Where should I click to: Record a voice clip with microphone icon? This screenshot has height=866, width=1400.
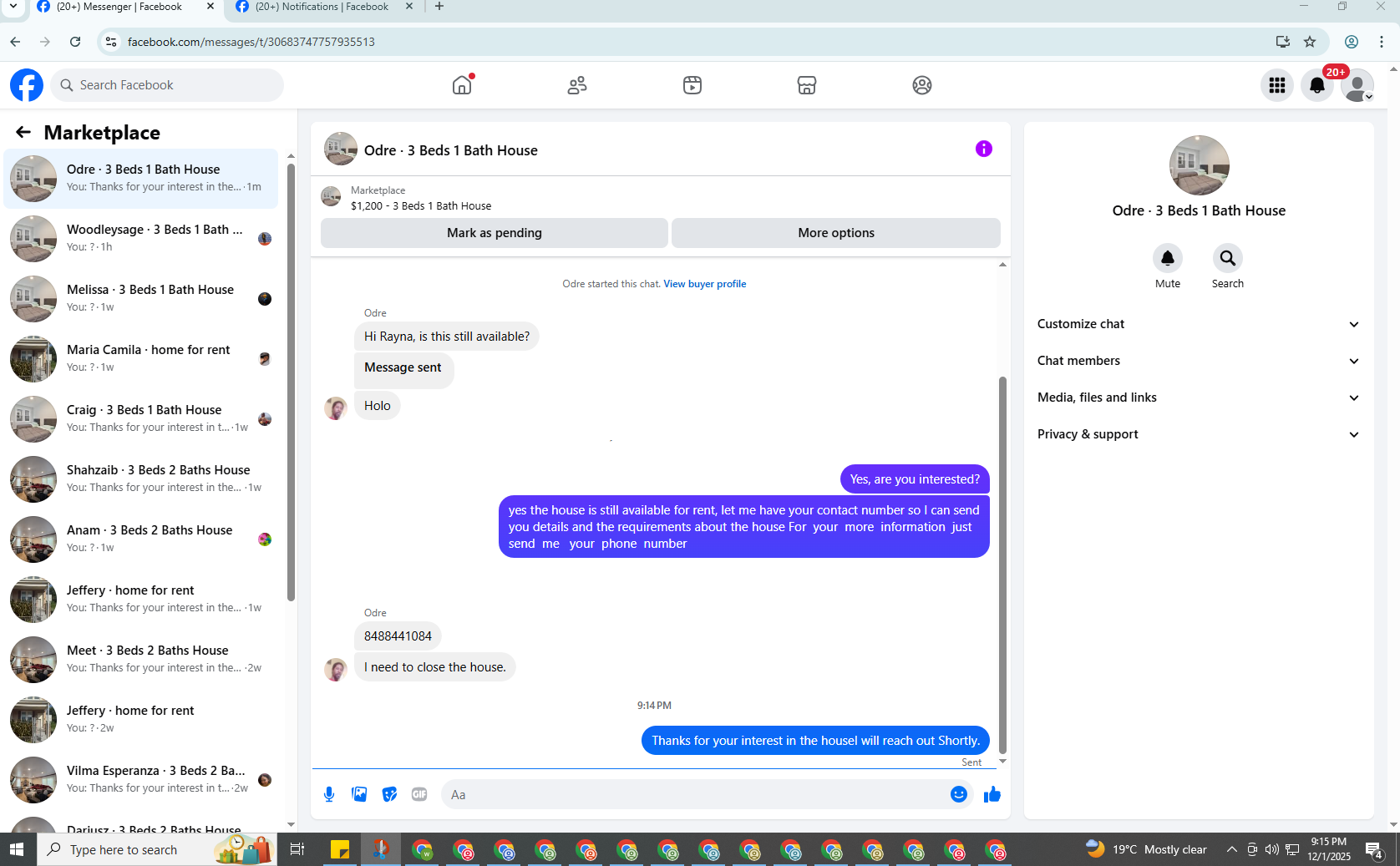329,794
